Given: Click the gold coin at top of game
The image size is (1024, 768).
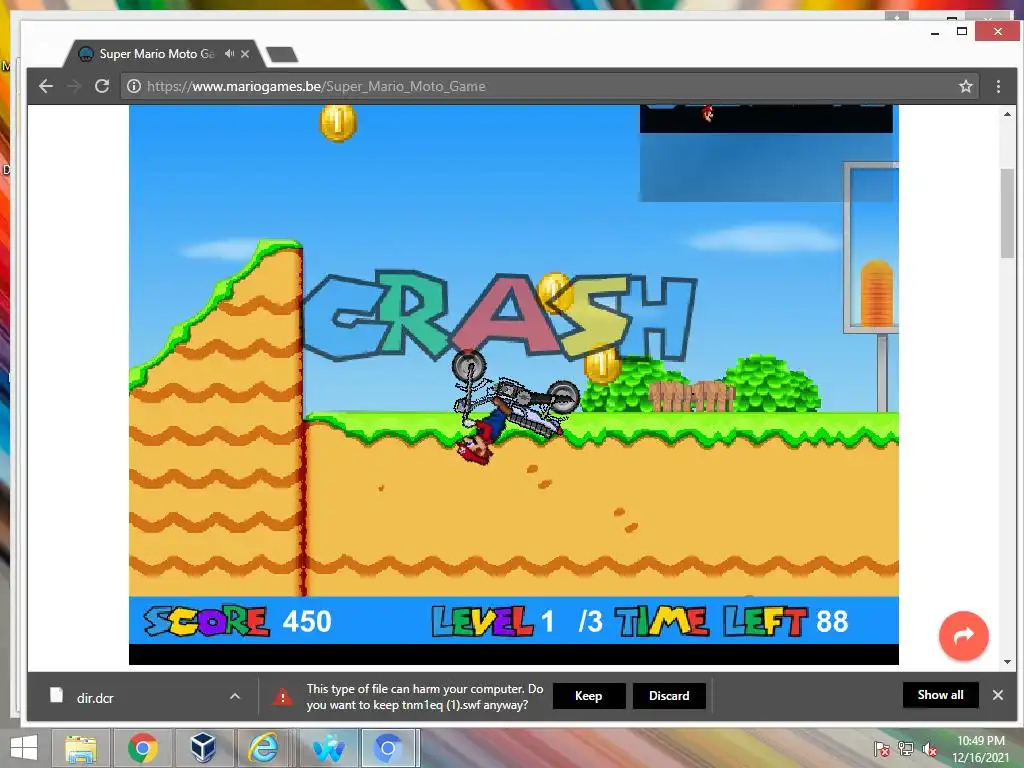Looking at the screenshot, I should pyautogui.click(x=338, y=122).
